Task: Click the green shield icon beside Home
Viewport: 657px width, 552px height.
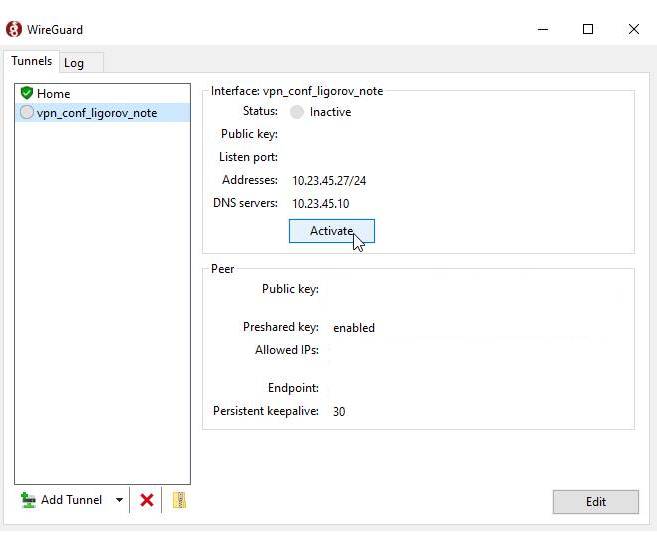Action: 27,93
